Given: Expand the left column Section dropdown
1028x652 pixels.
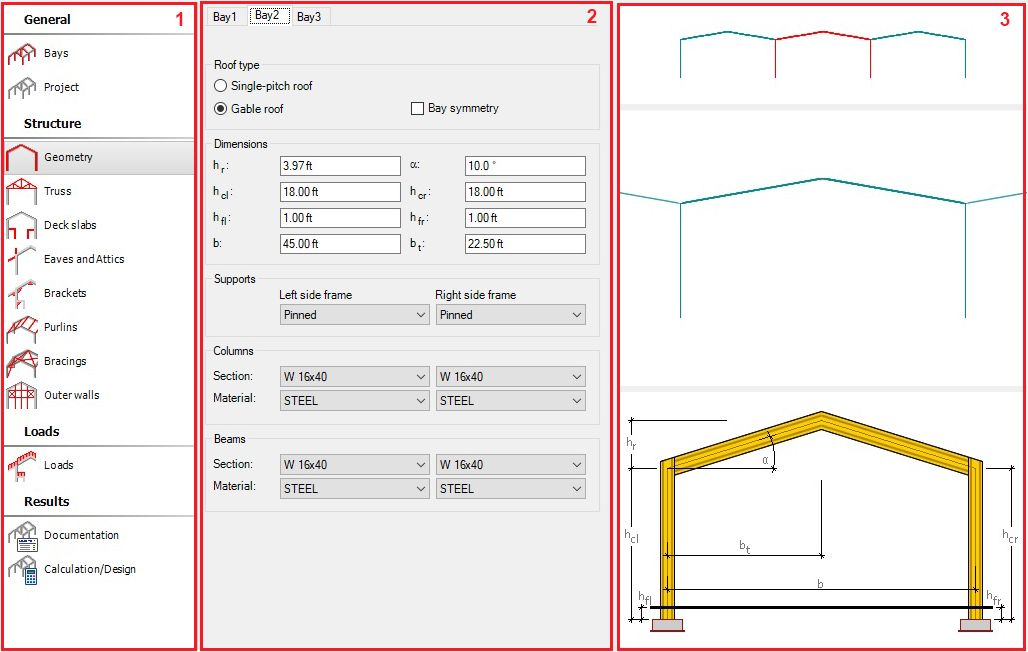Looking at the screenshot, I should tap(354, 377).
